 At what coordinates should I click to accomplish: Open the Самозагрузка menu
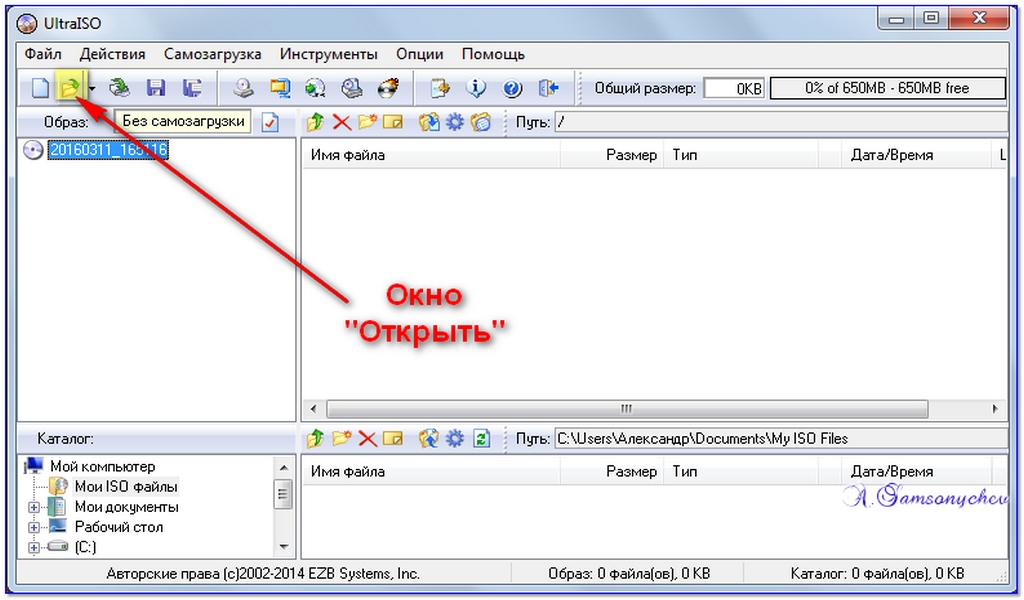[212, 54]
